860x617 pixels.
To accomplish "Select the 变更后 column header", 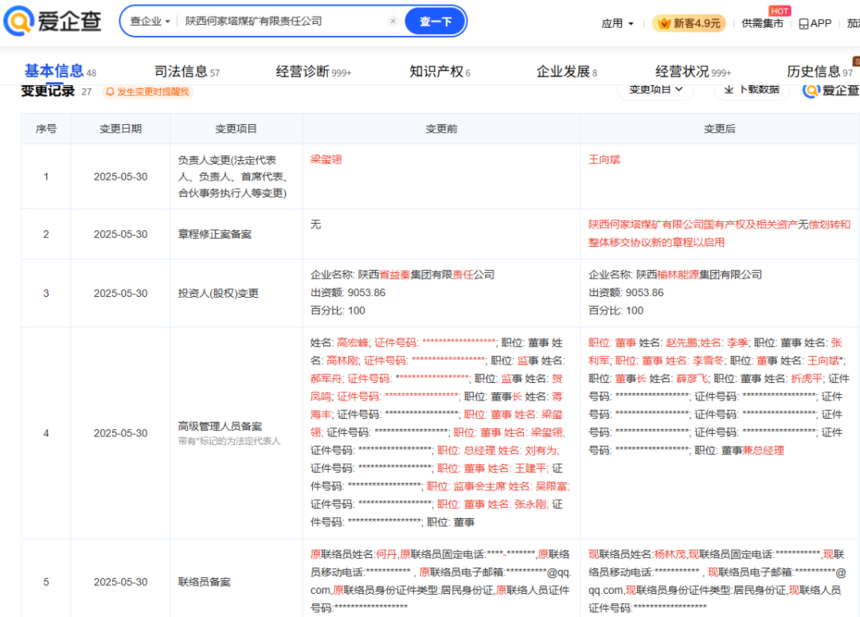I will click(x=719, y=128).
